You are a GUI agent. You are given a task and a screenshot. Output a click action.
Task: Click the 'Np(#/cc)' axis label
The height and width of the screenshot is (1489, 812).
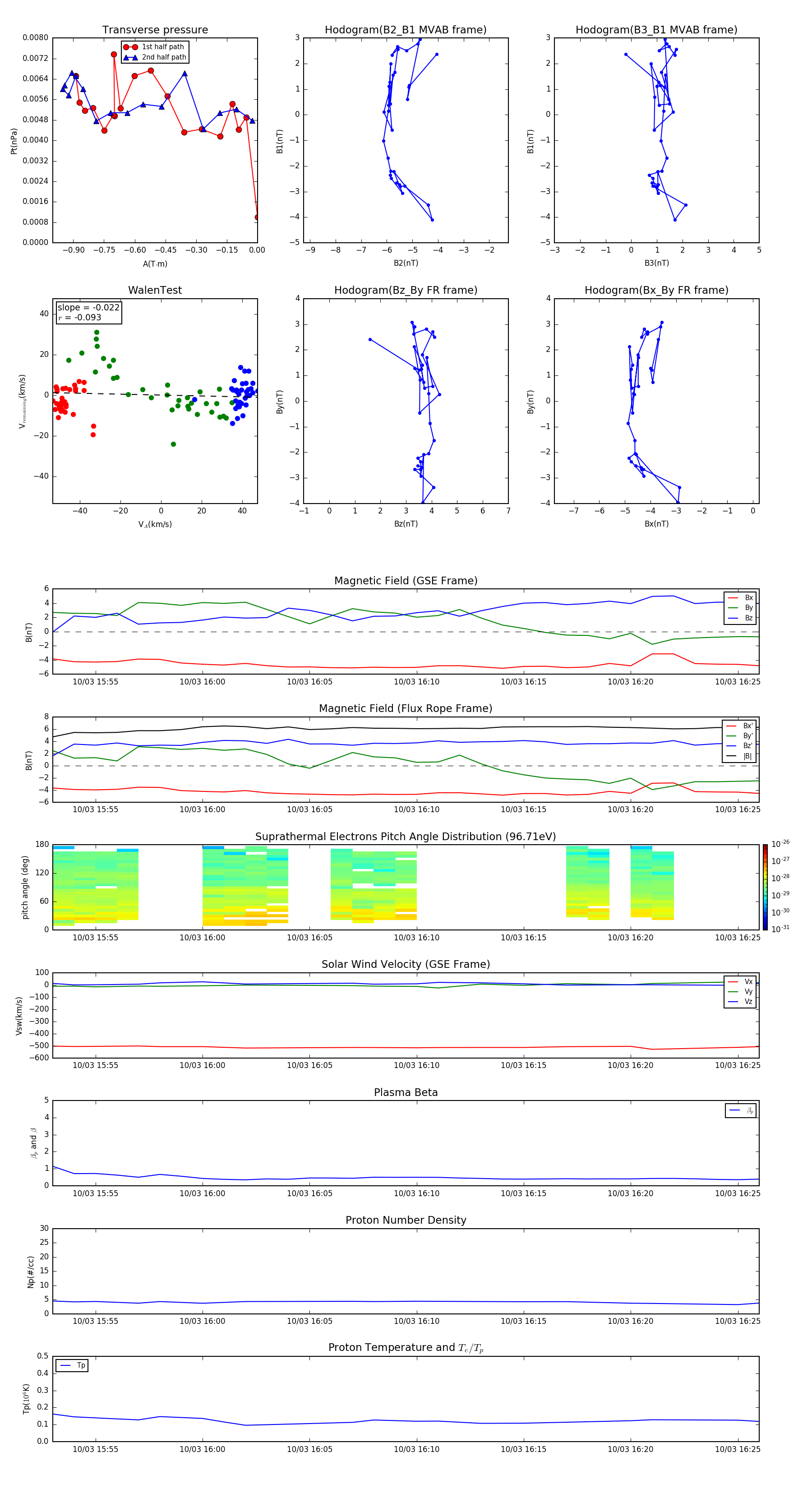tap(31, 1272)
